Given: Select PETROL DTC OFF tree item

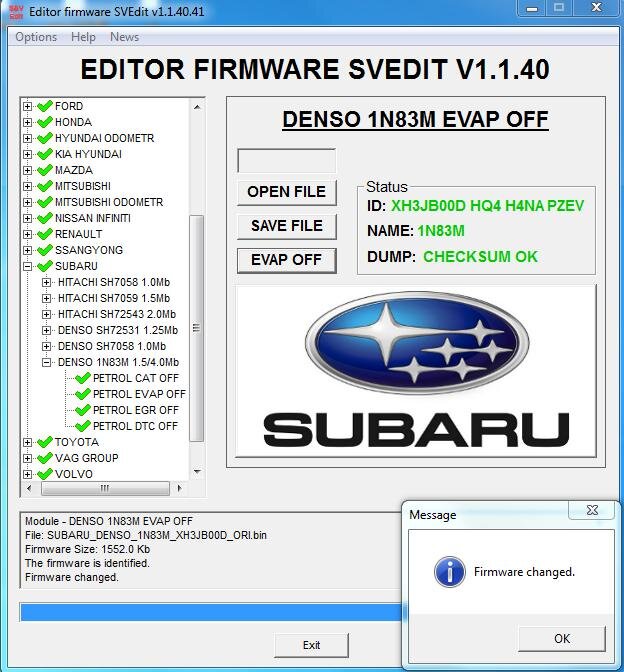Looking at the screenshot, I should click(x=135, y=426).
